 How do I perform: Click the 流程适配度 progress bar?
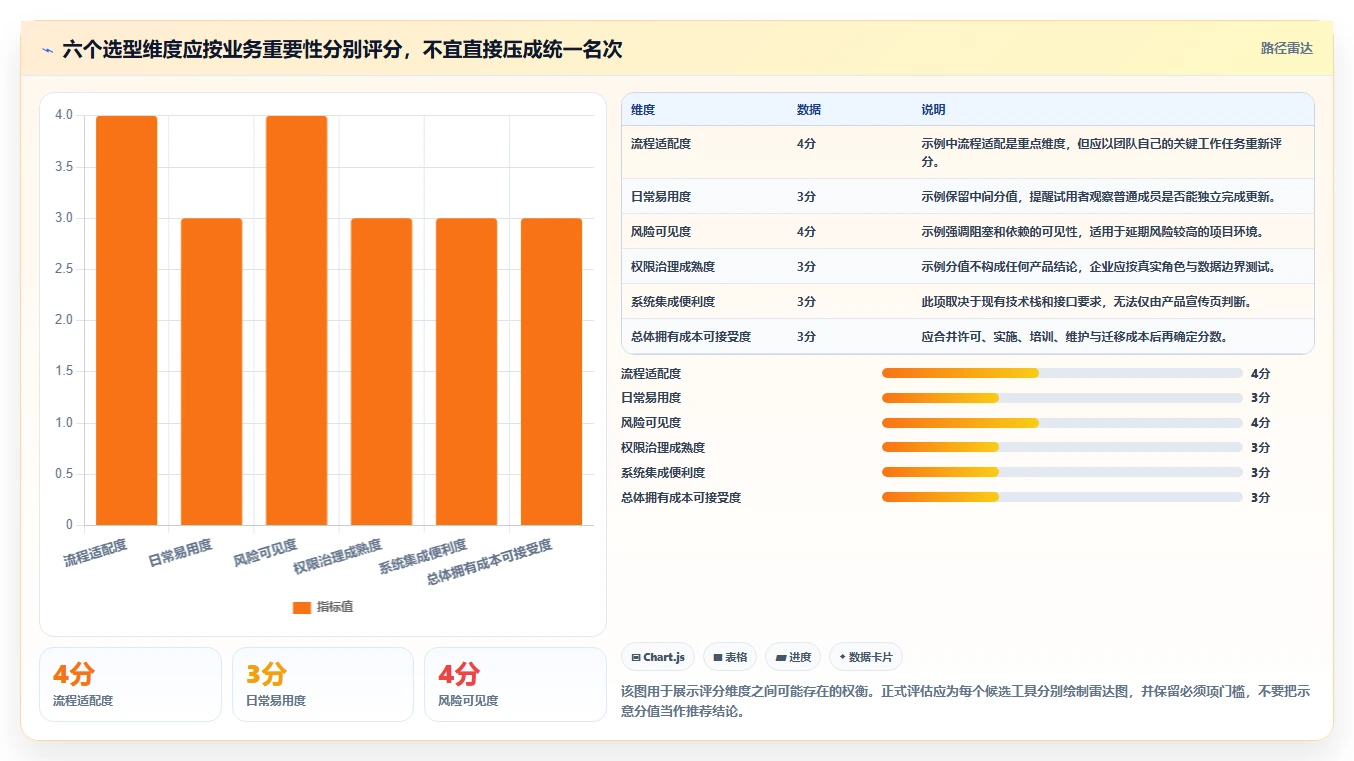[1062, 373]
